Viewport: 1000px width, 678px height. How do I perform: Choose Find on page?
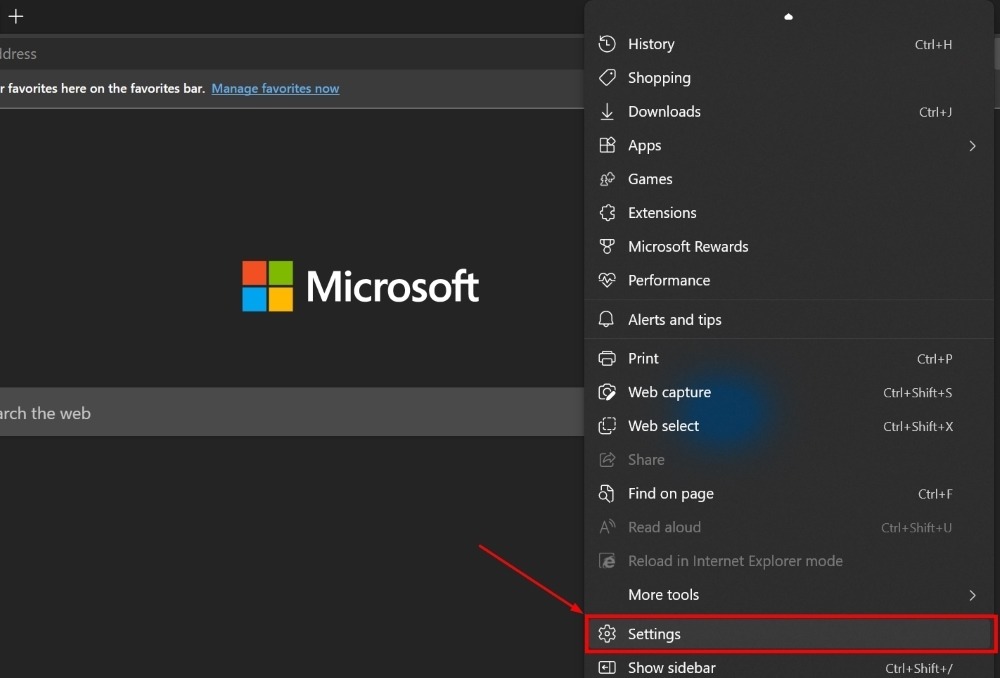pos(670,493)
